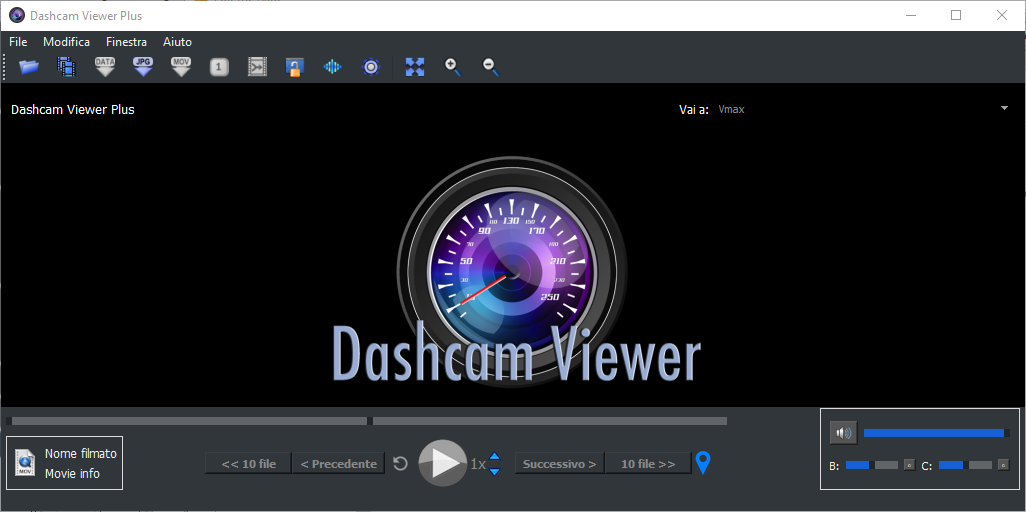Click the Dashcam Viewer title bar app icon
The width and height of the screenshot is (1026, 512).
coord(16,15)
